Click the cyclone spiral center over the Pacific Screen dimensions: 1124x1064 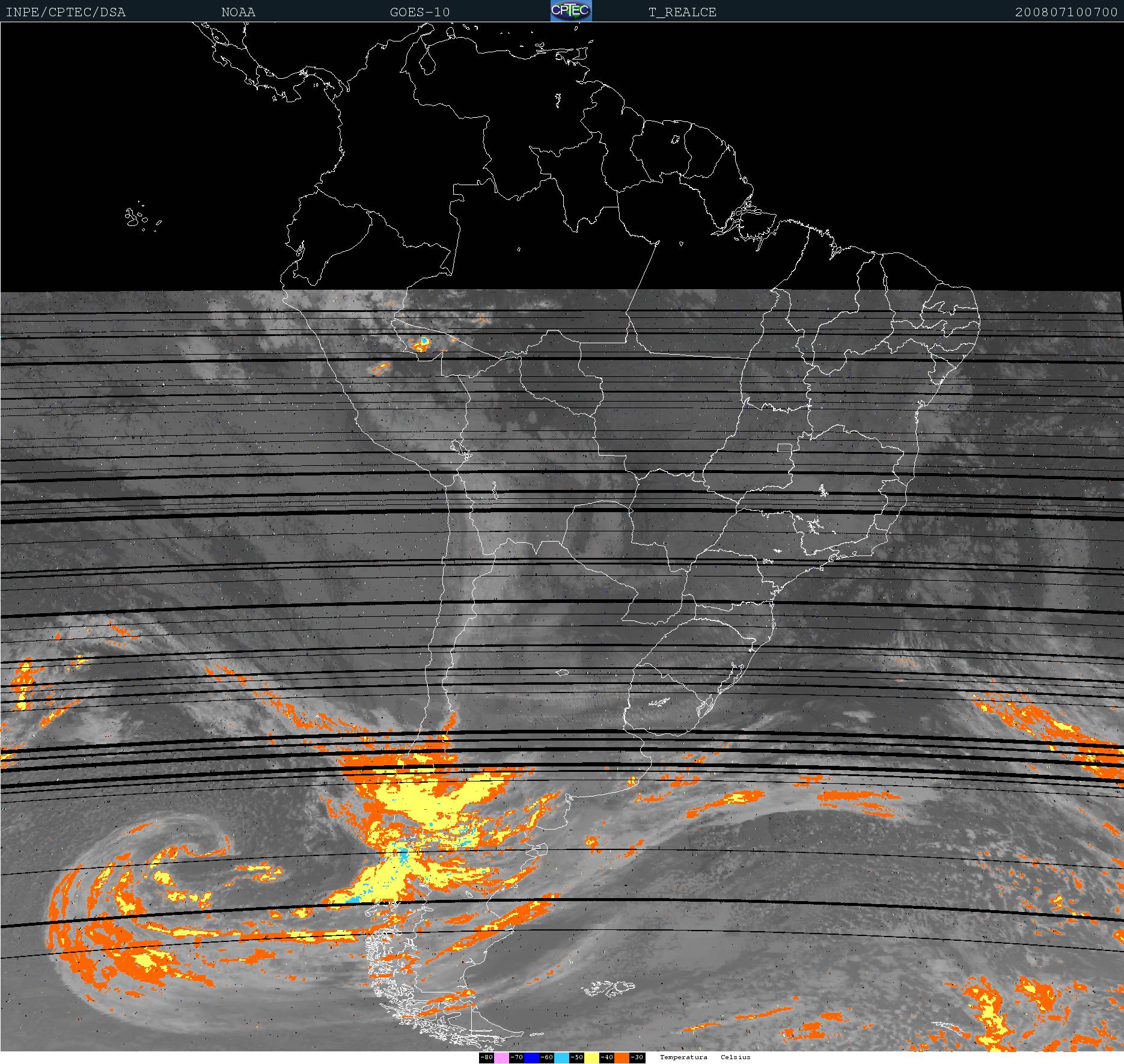pyautogui.click(x=207, y=842)
